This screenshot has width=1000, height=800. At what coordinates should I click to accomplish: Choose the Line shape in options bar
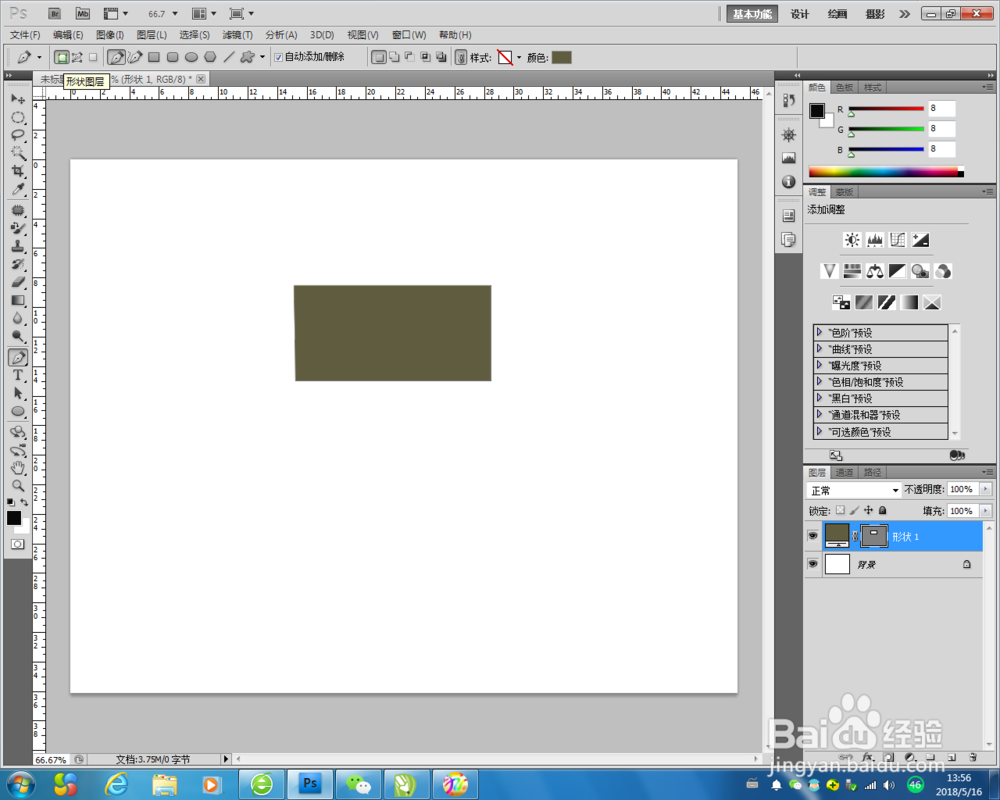(x=229, y=57)
